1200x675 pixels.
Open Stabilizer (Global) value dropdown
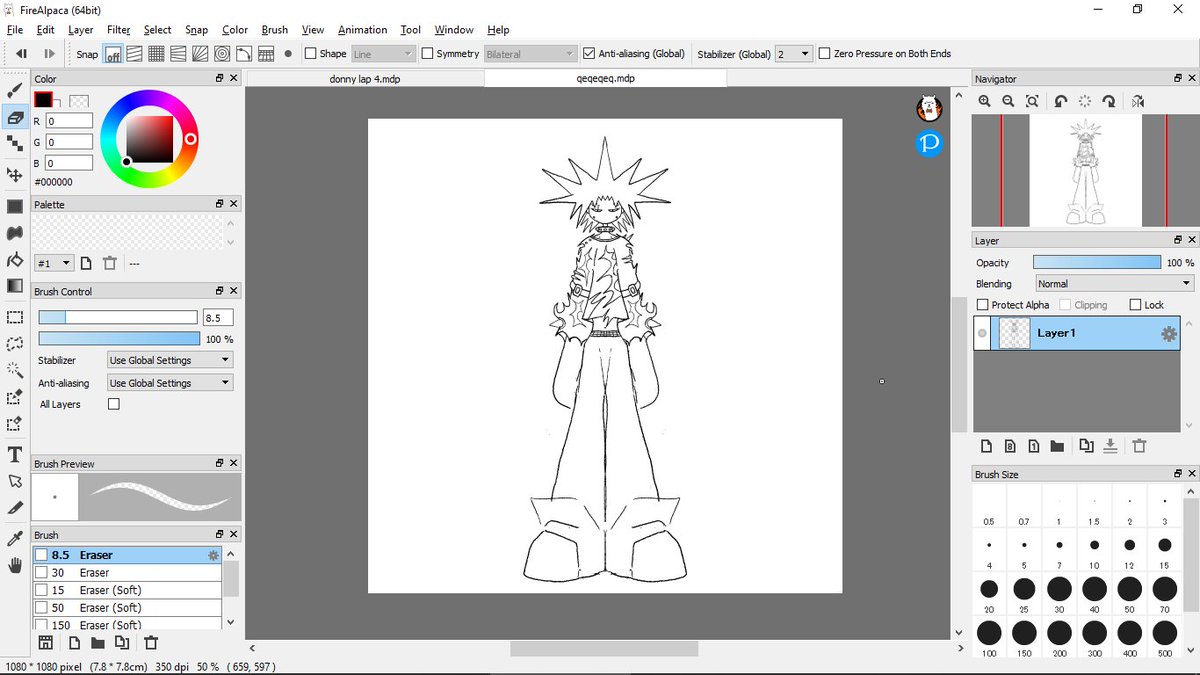click(x=793, y=54)
